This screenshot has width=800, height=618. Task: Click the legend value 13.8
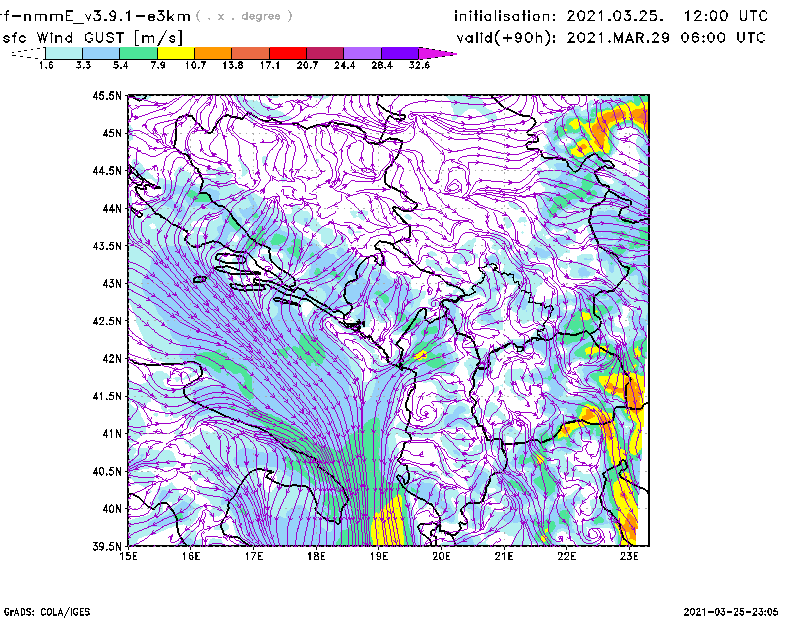pyautogui.click(x=233, y=65)
